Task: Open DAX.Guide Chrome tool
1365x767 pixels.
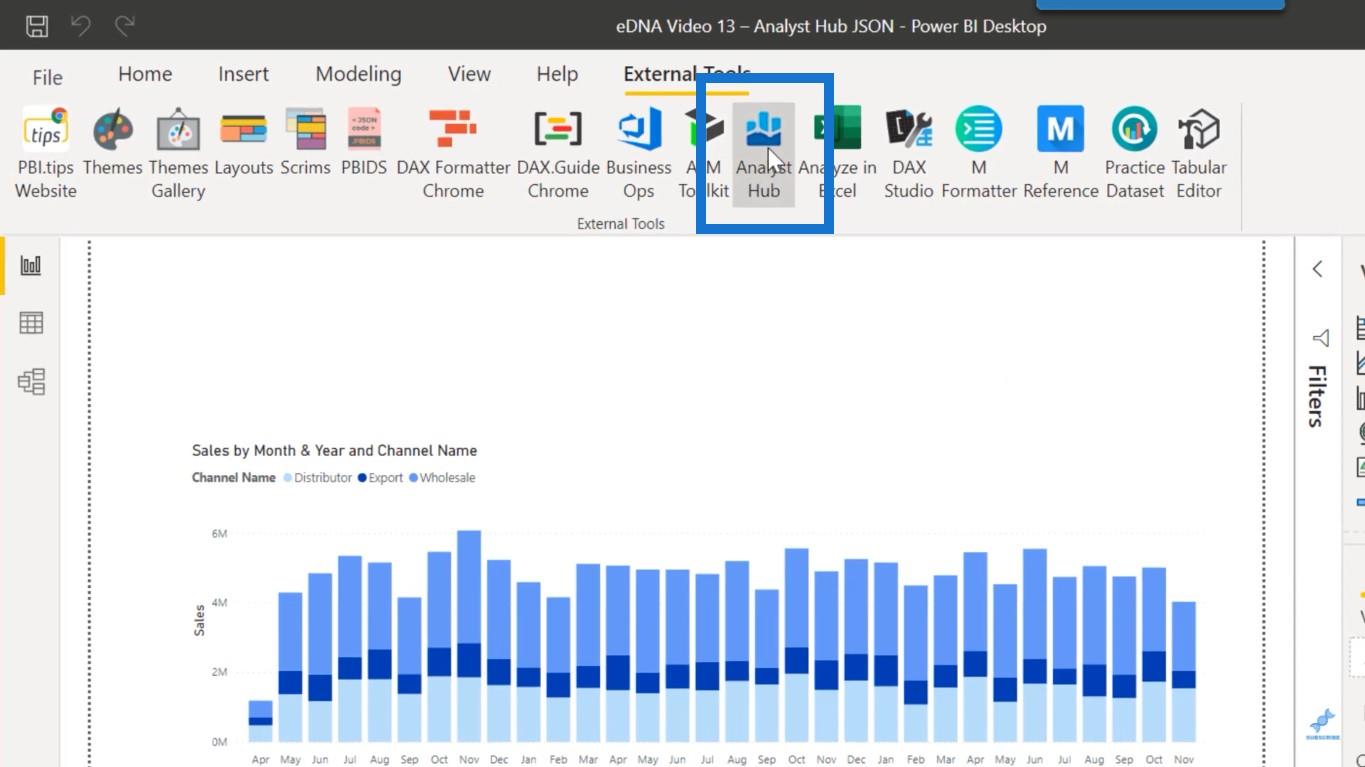Action: click(558, 153)
